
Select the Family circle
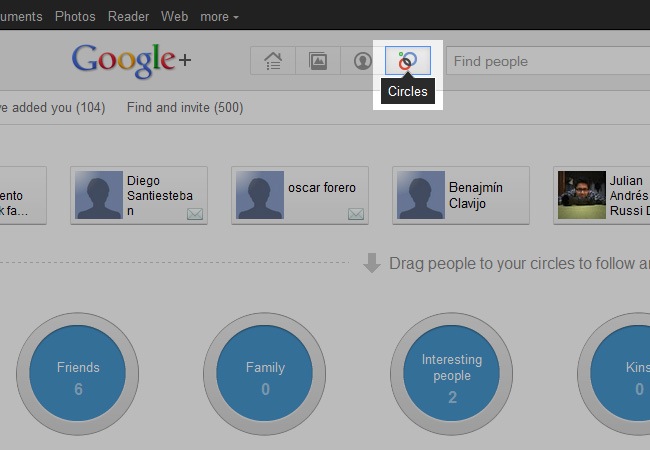(265, 376)
